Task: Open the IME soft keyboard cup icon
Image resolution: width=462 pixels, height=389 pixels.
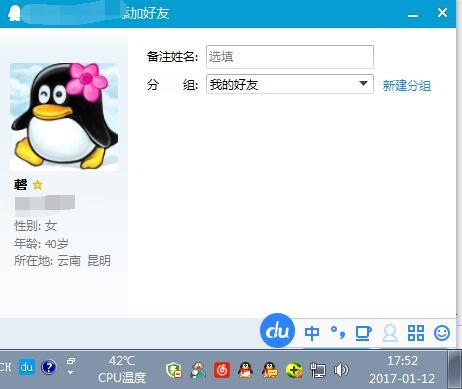Action: coord(363,333)
